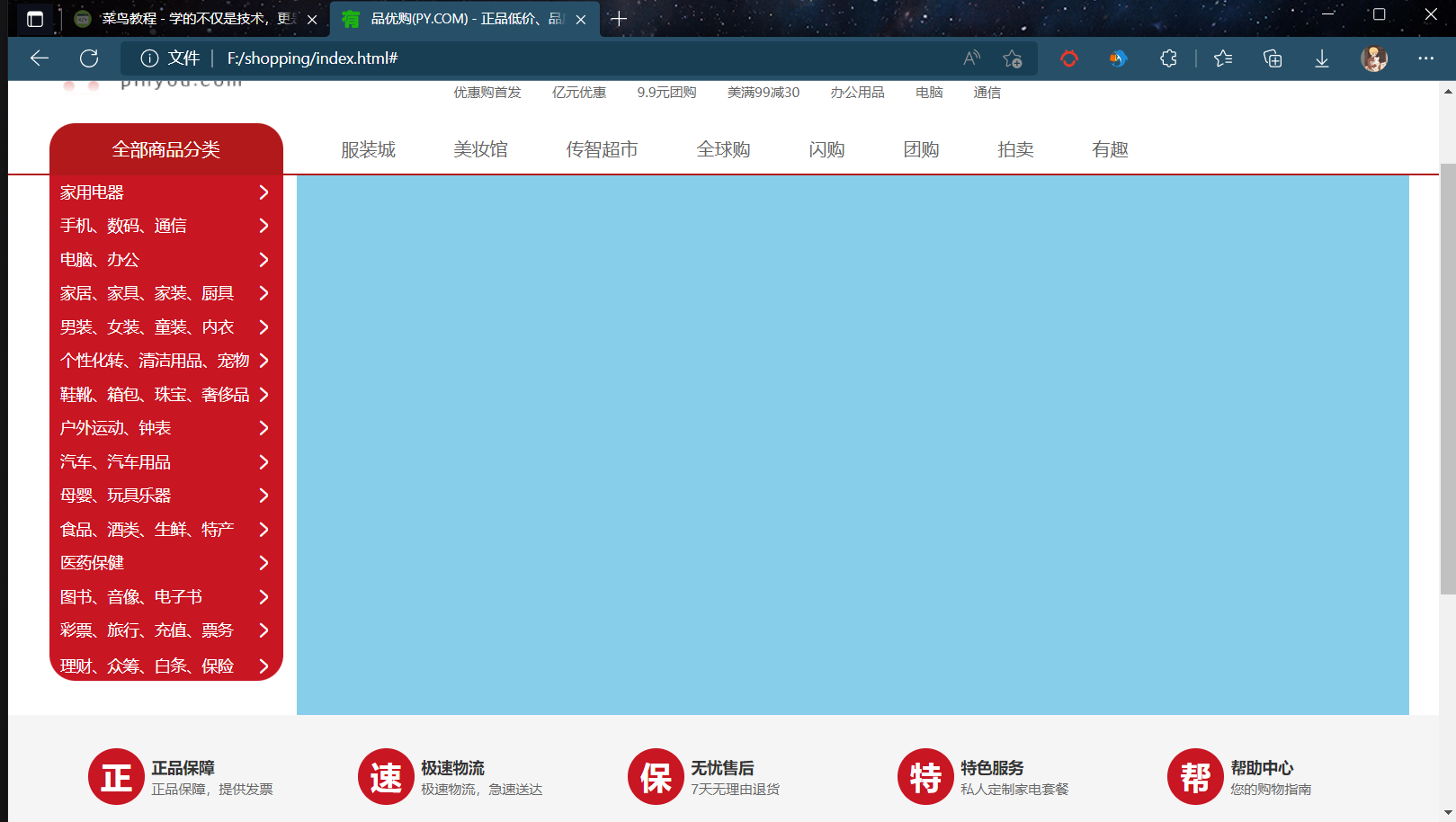This screenshot has height=822, width=1456.
Task: Click the browser refresh icon
Action: (x=89, y=58)
